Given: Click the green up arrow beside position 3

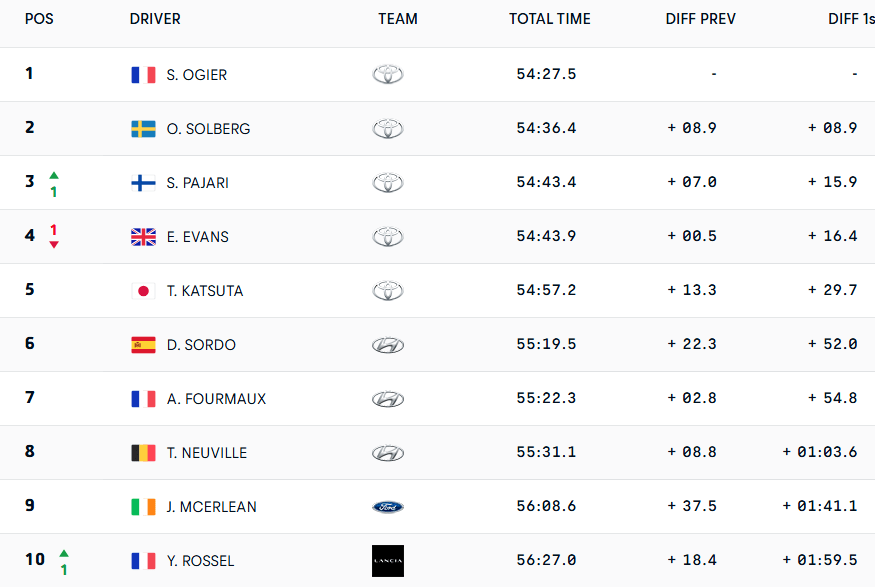Looking at the screenshot, I should 54,175.
